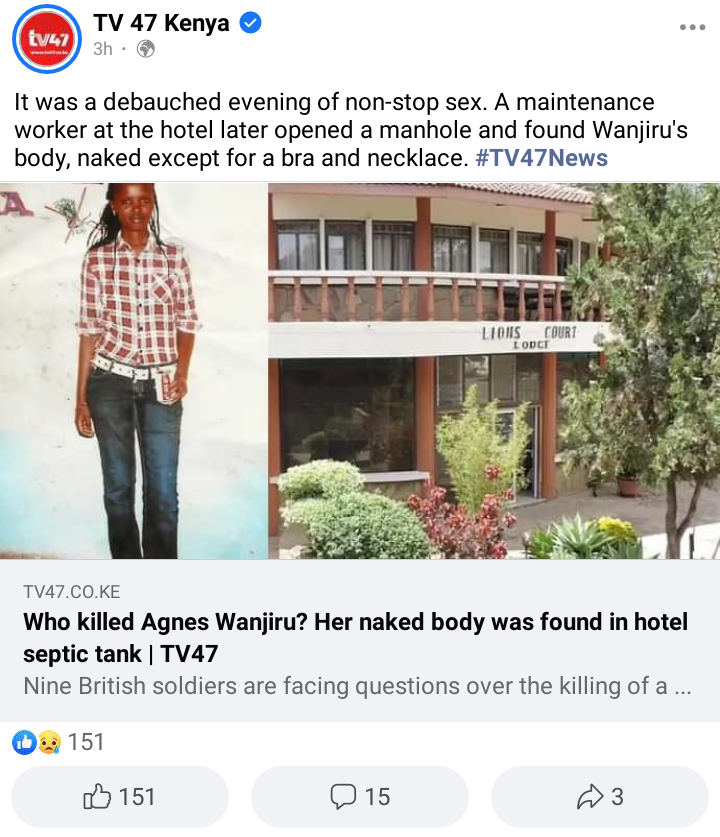Open TV 47 Kenya profile picture
Screen dimensions: 720x837
(x=47, y=38)
